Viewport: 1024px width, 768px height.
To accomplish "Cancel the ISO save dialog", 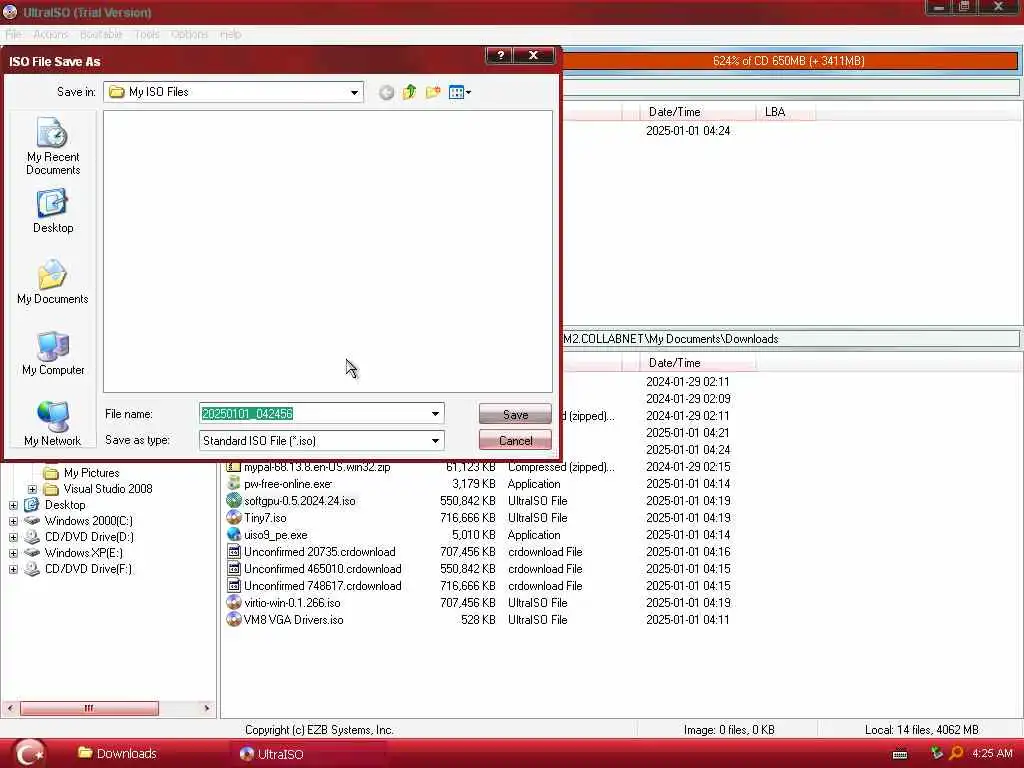I will [515, 440].
